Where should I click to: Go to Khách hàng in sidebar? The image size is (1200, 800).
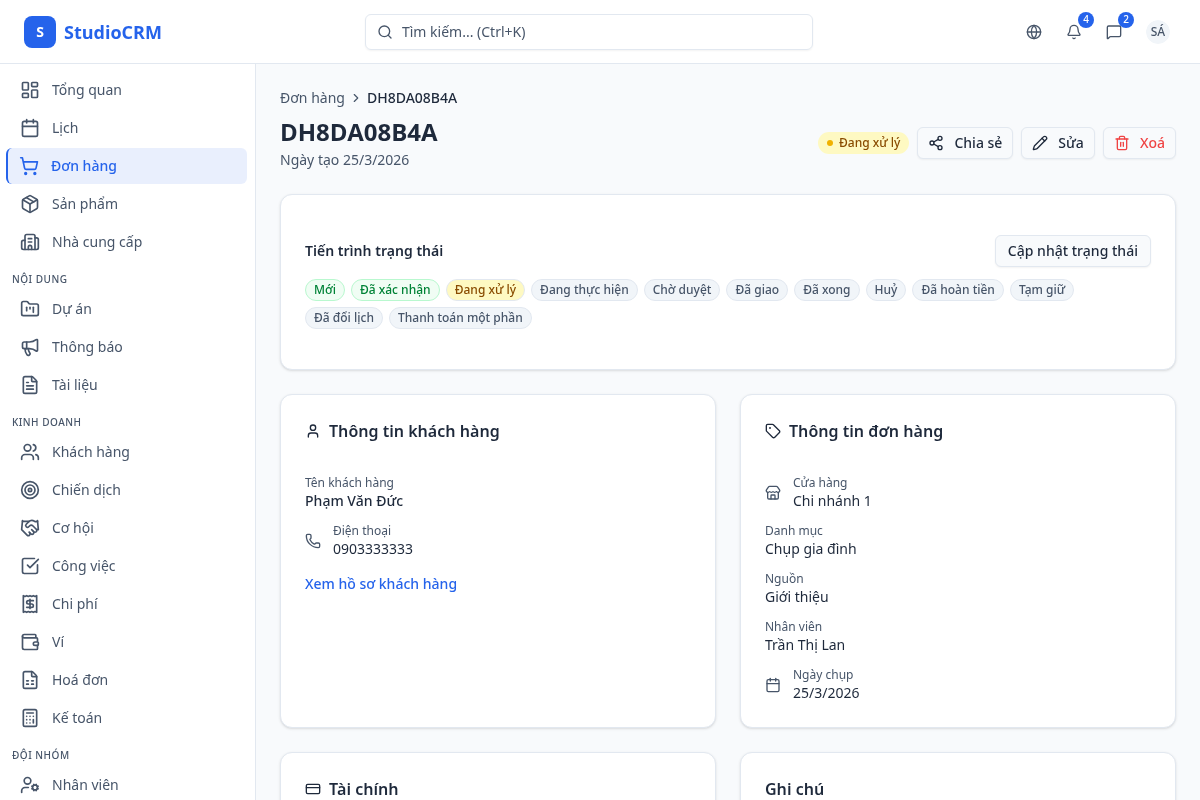[x=90, y=452]
